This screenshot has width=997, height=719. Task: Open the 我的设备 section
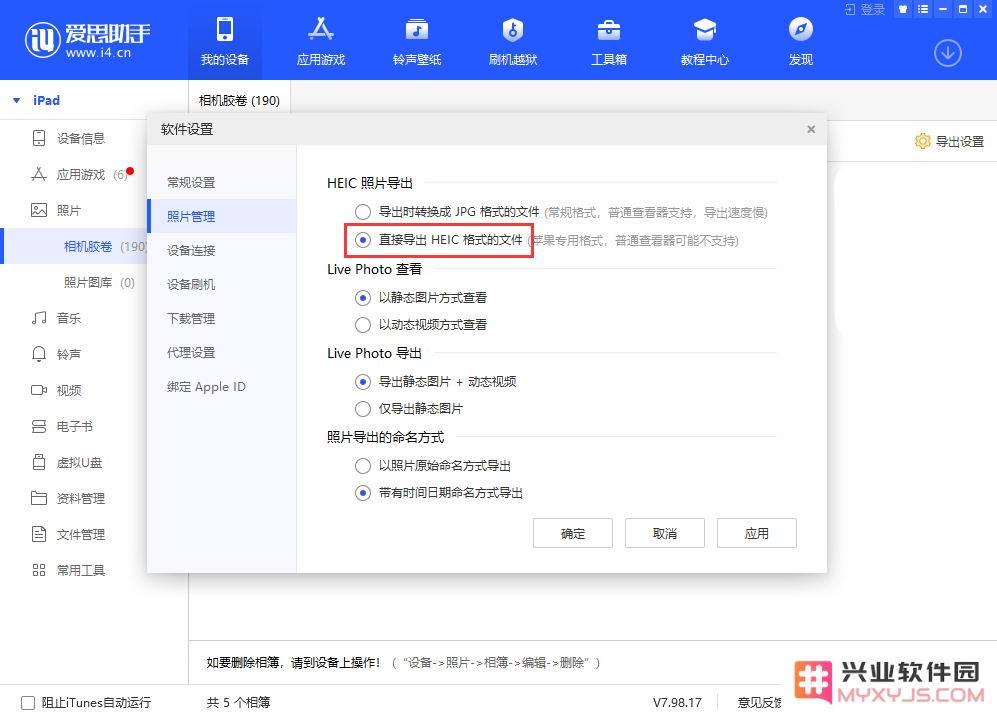coord(224,41)
